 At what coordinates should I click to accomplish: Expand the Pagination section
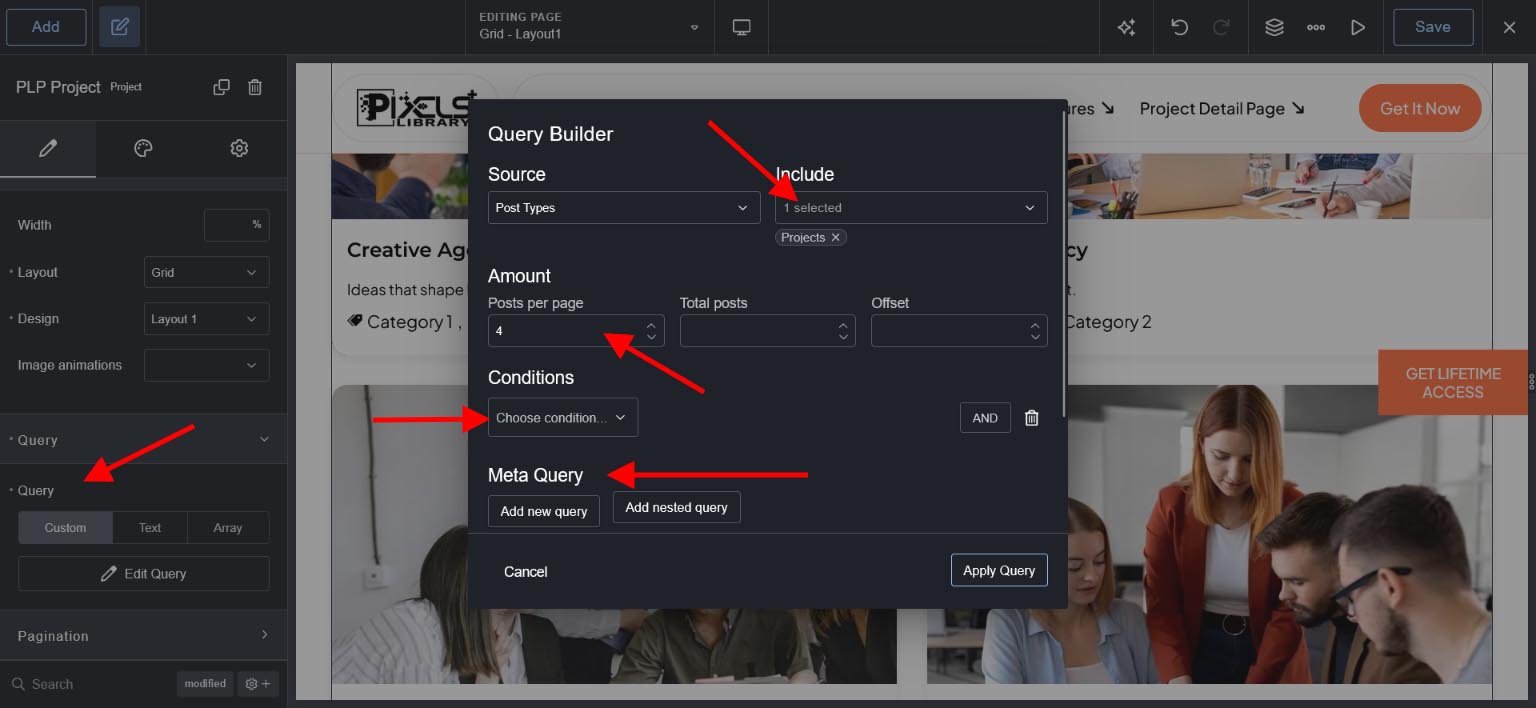pos(143,635)
